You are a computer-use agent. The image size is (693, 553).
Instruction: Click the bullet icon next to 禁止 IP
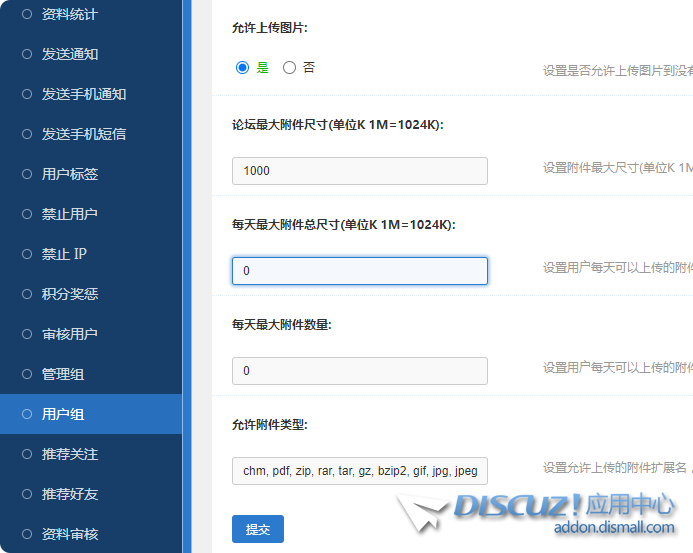(x=27, y=254)
